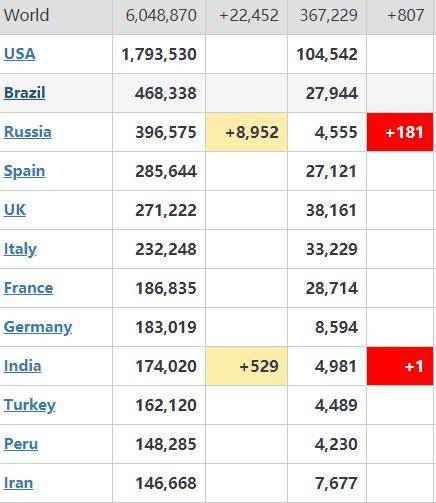Click India's yellow +529 new cases cell
The height and width of the screenshot is (503, 436).
(246, 366)
